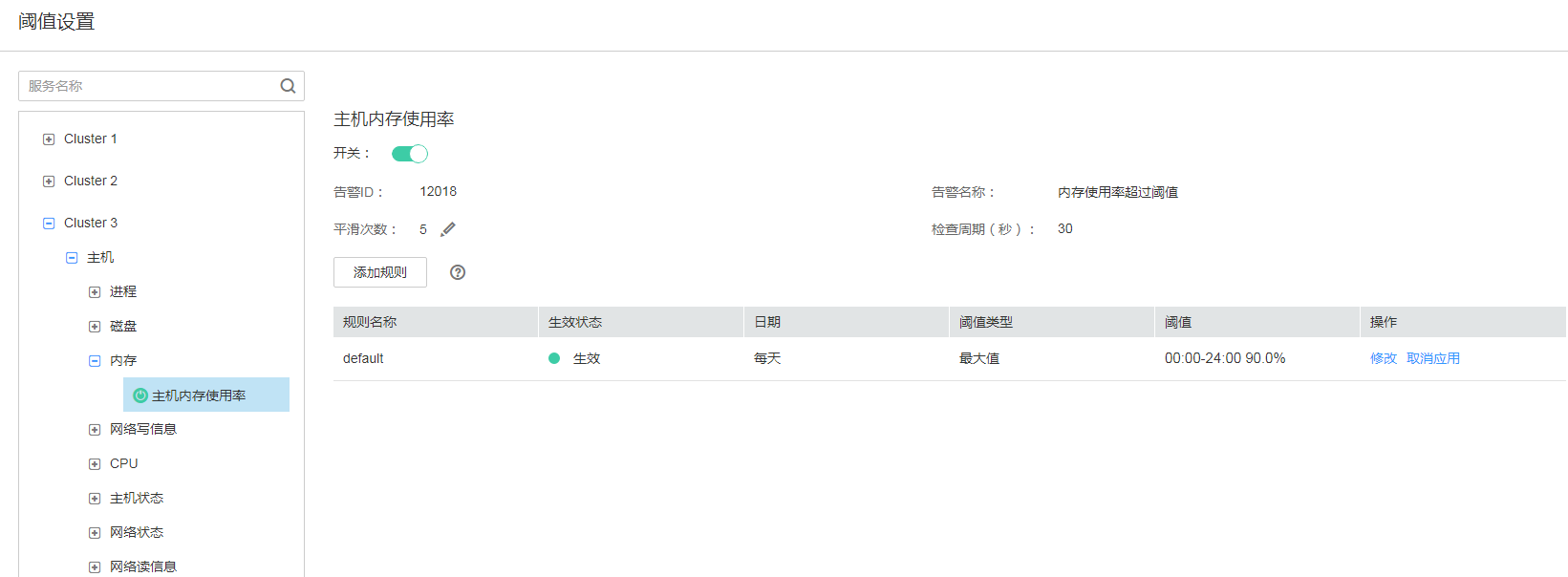Collapse the 内存 tree node
The height and width of the screenshot is (577, 1568).
[95, 361]
